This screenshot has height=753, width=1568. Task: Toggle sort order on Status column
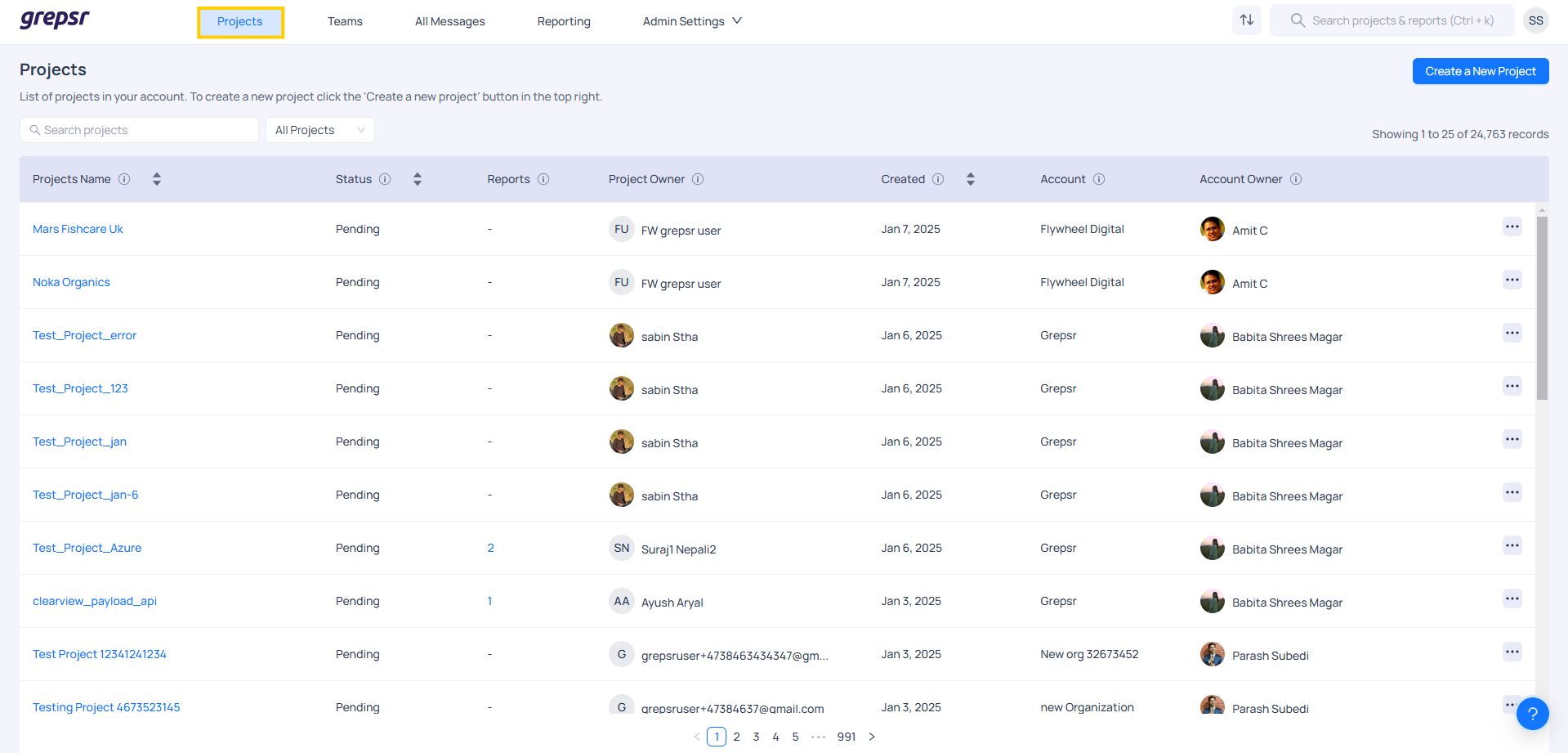click(x=418, y=179)
